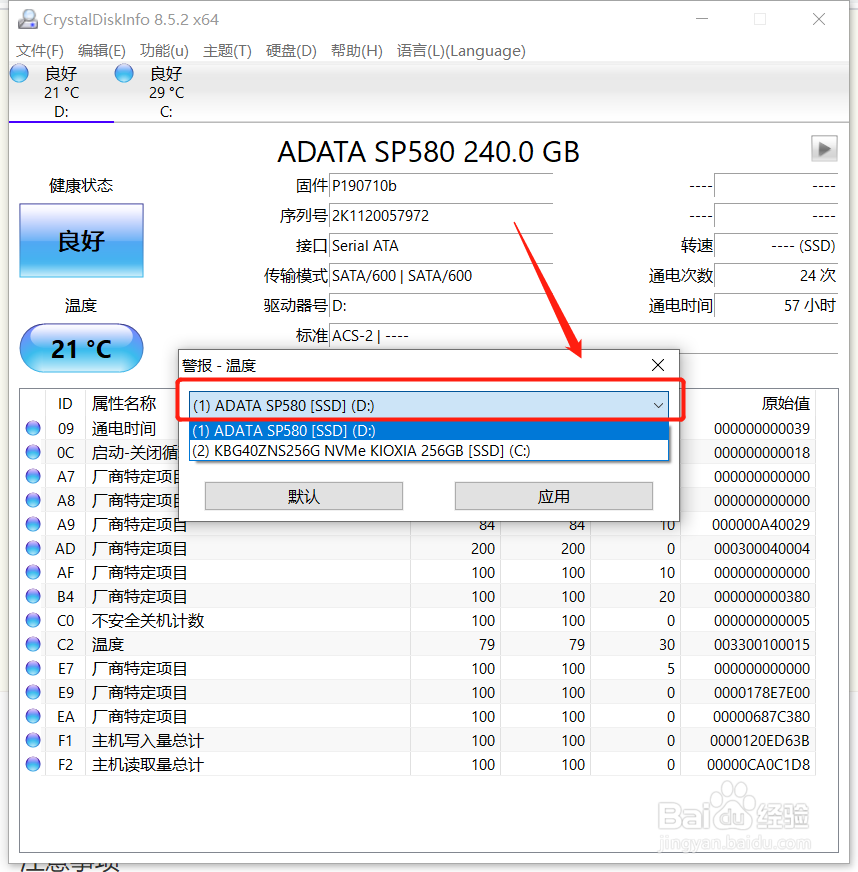Click status dot for attribute E7
The width and height of the screenshot is (858, 872).
click(x=33, y=667)
